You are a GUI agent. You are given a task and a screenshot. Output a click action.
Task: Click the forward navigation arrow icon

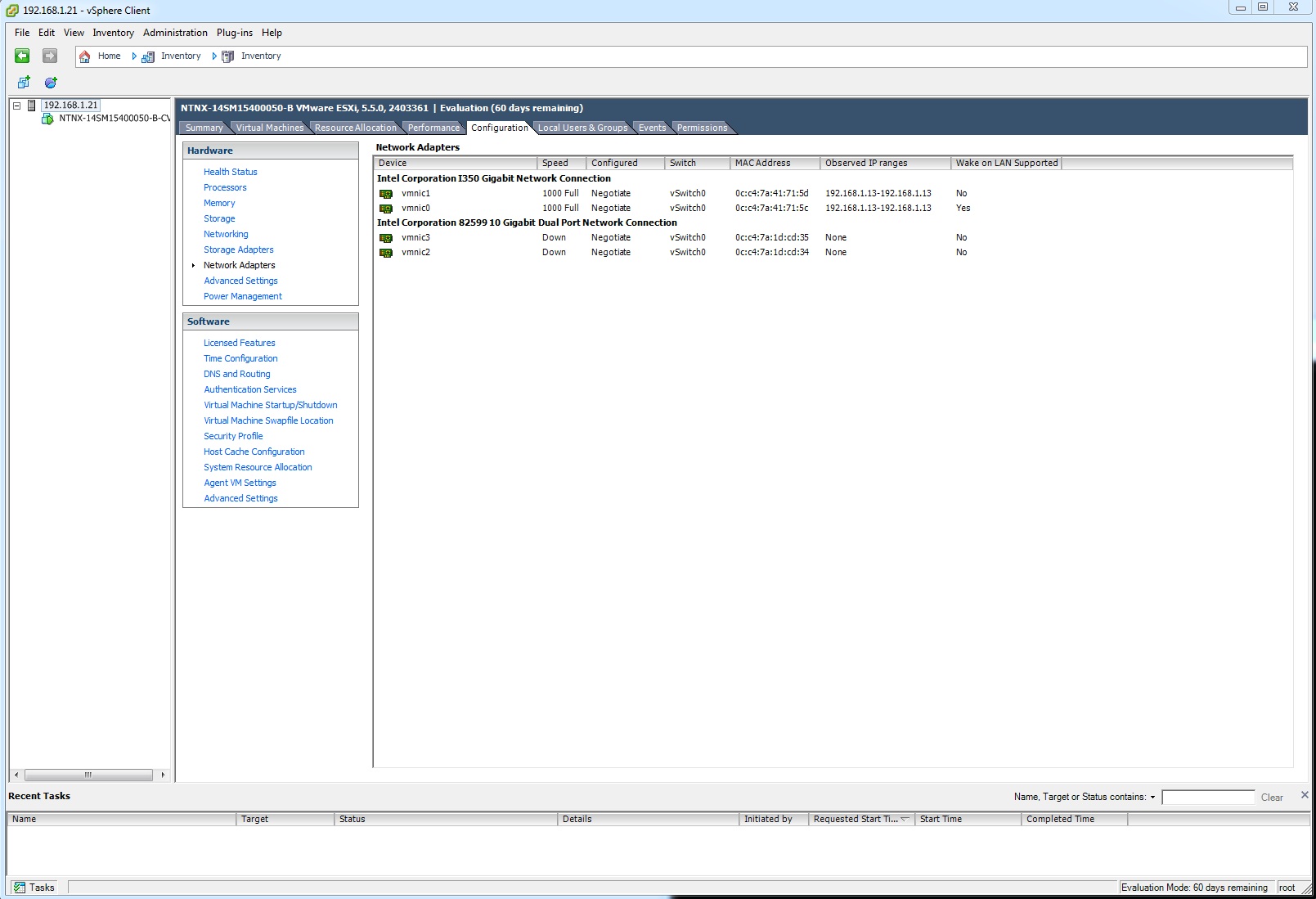pyautogui.click(x=50, y=56)
